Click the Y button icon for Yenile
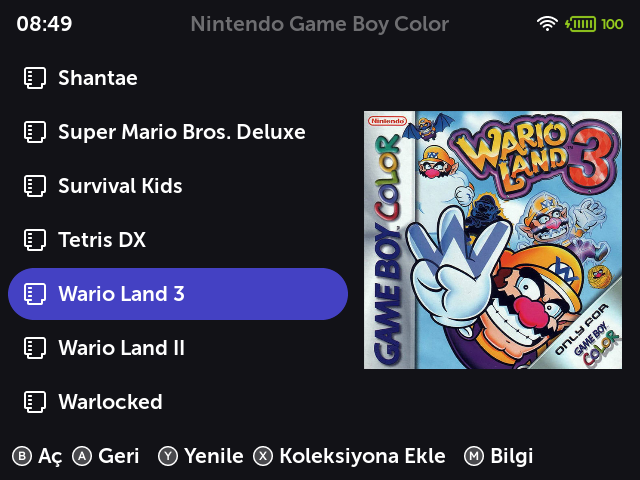 point(168,456)
